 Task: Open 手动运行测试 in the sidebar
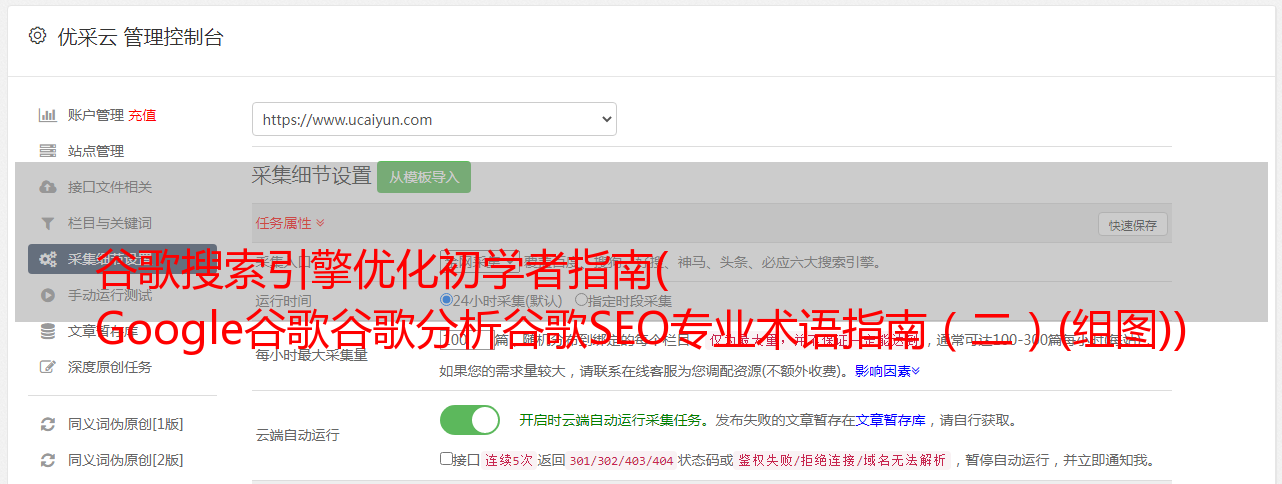point(110,295)
